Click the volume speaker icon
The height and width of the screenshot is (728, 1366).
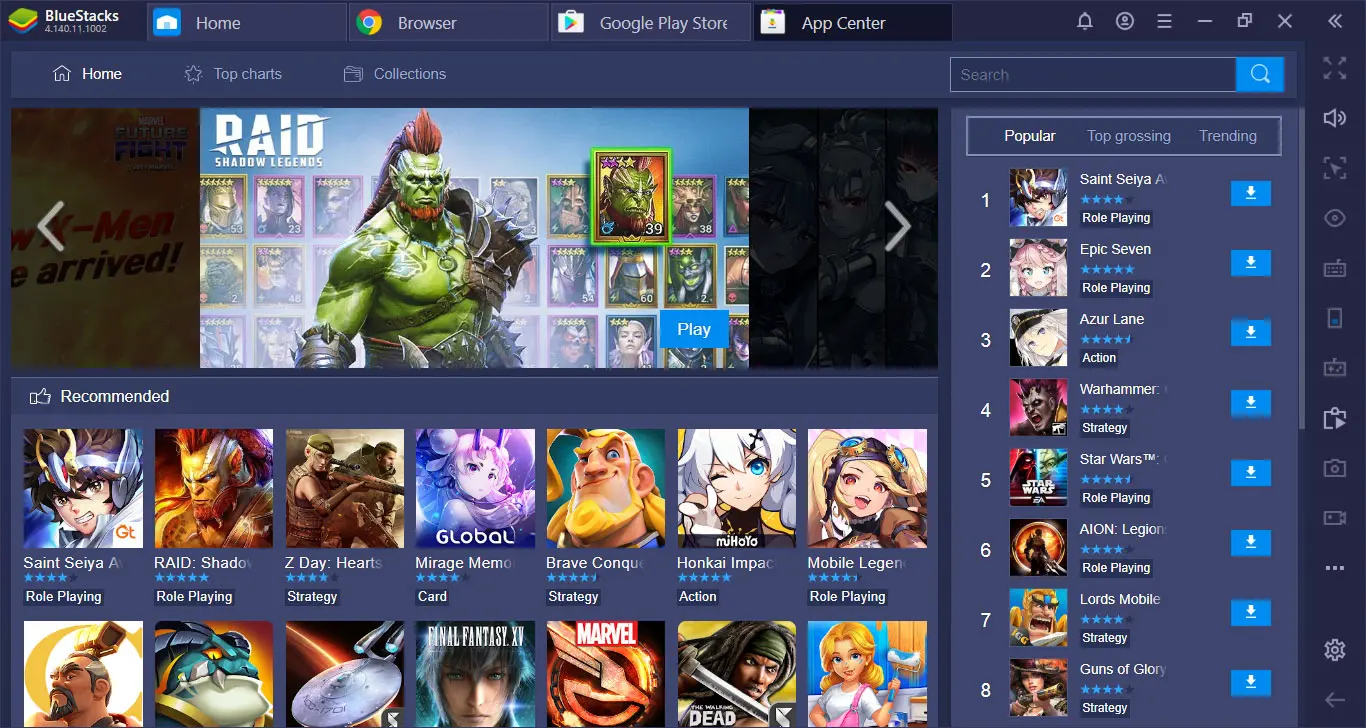point(1334,118)
